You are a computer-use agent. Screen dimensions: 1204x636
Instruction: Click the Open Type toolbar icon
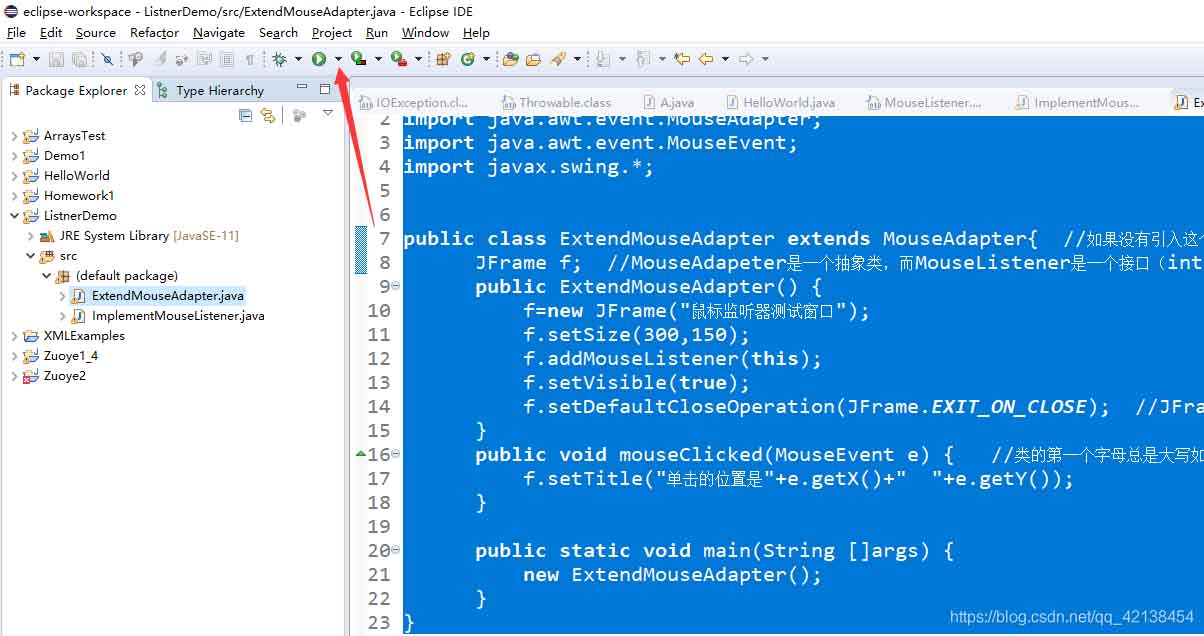[x=511, y=59]
